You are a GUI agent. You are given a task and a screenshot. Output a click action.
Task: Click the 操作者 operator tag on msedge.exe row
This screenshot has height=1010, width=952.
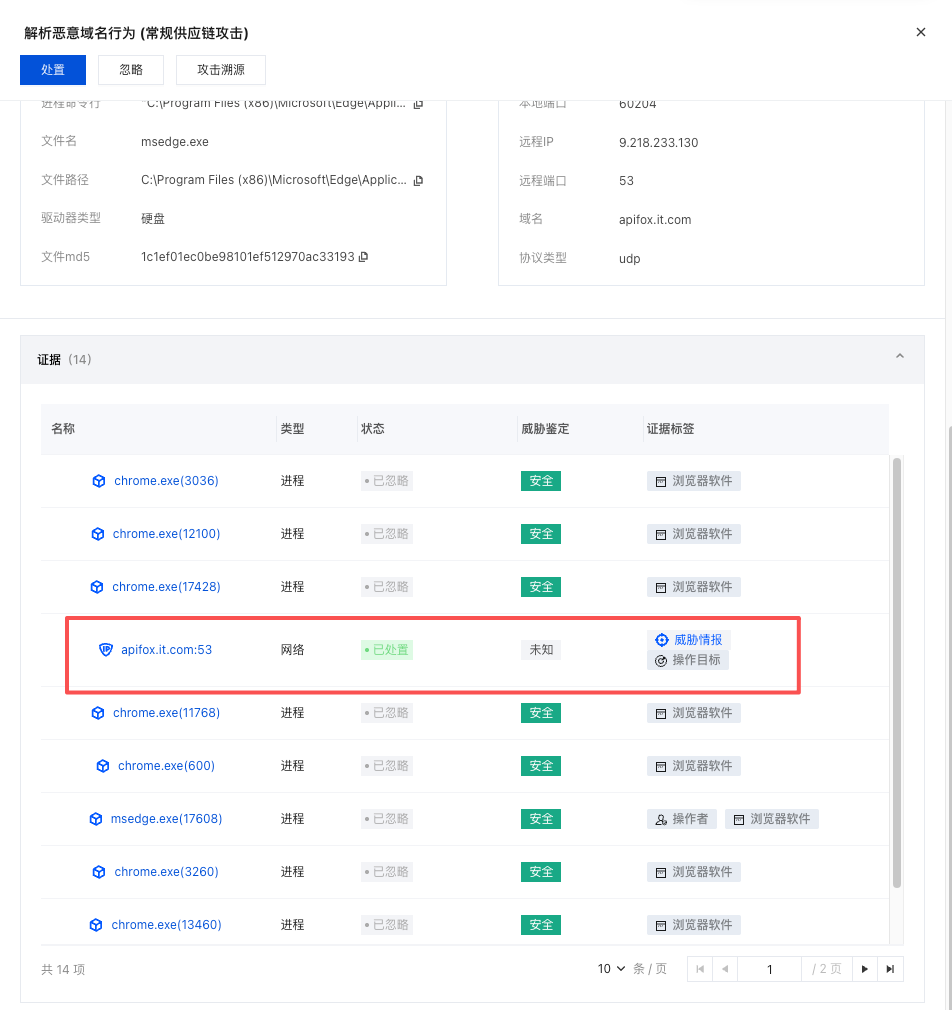681,818
